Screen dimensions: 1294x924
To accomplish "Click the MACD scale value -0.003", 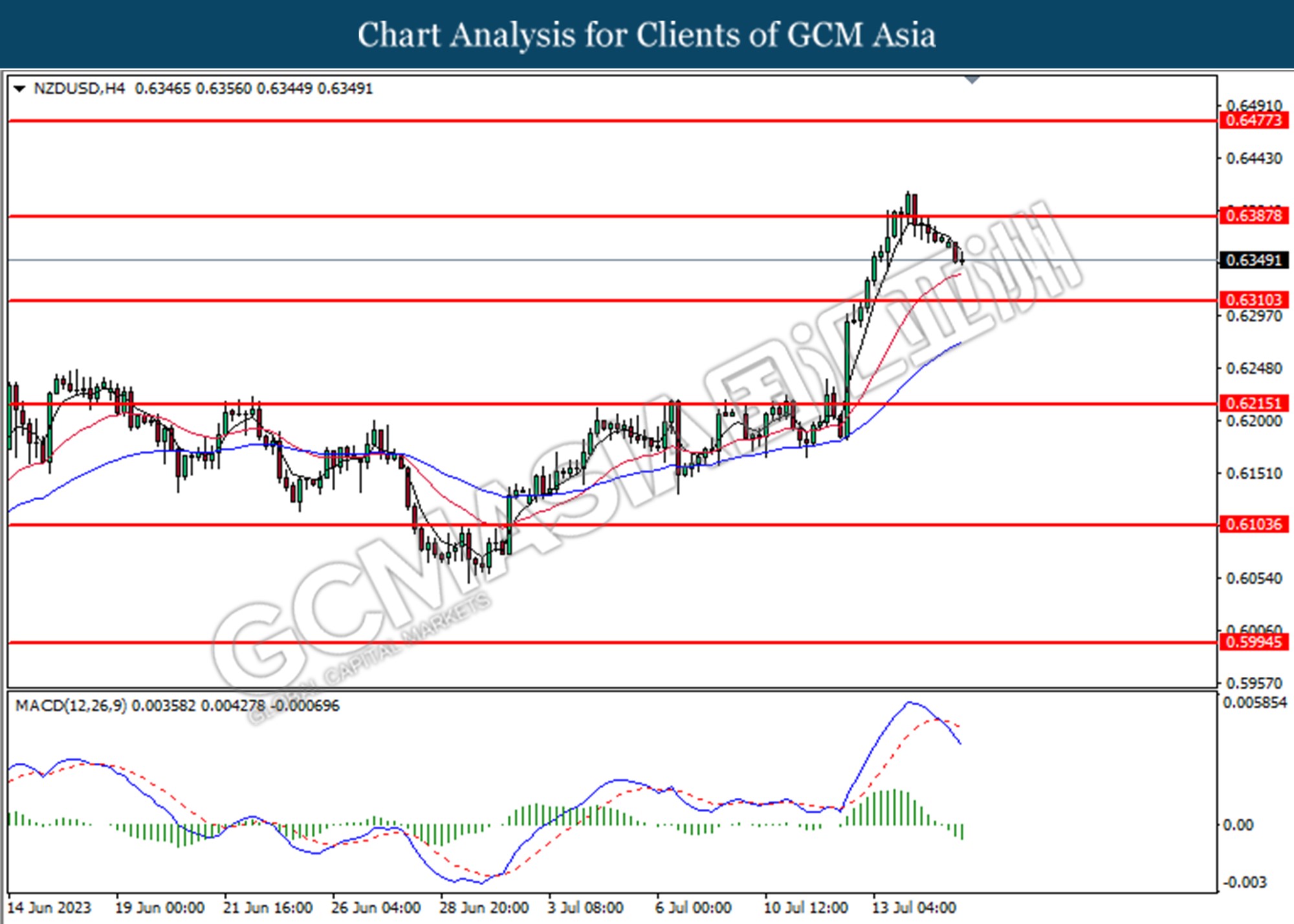I will (x=1245, y=883).
